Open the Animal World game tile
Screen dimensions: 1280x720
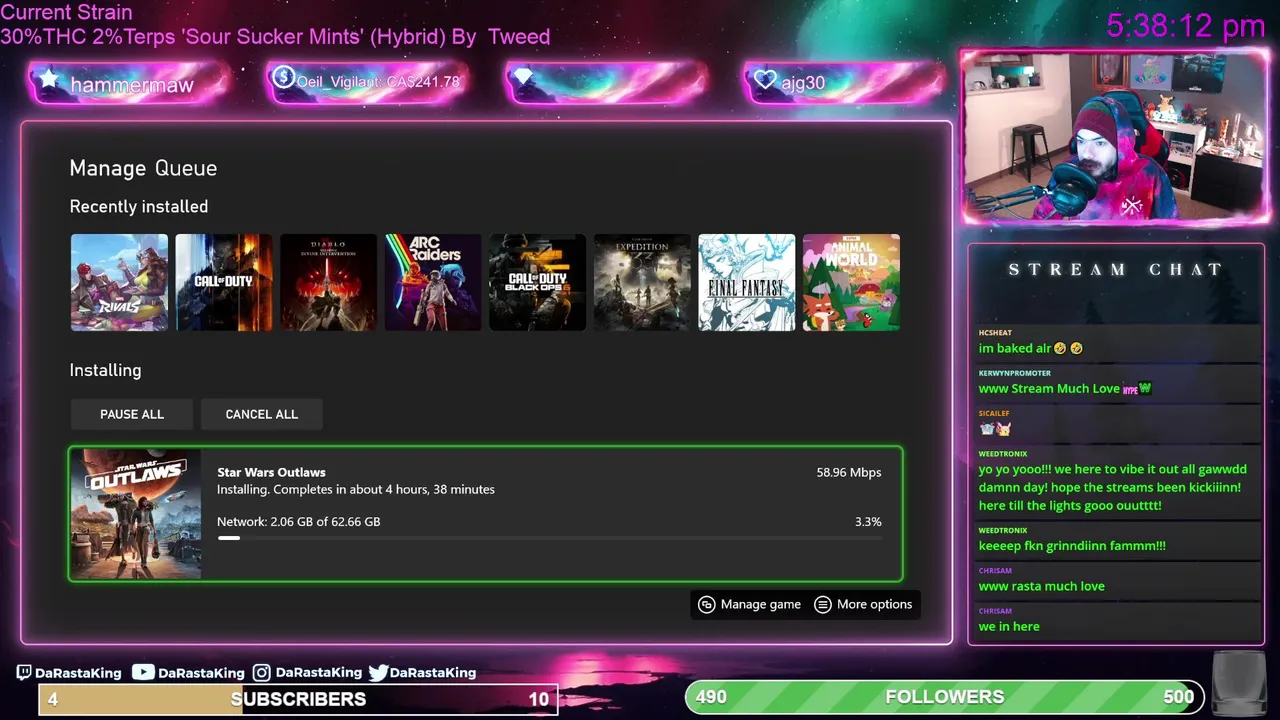[851, 282]
